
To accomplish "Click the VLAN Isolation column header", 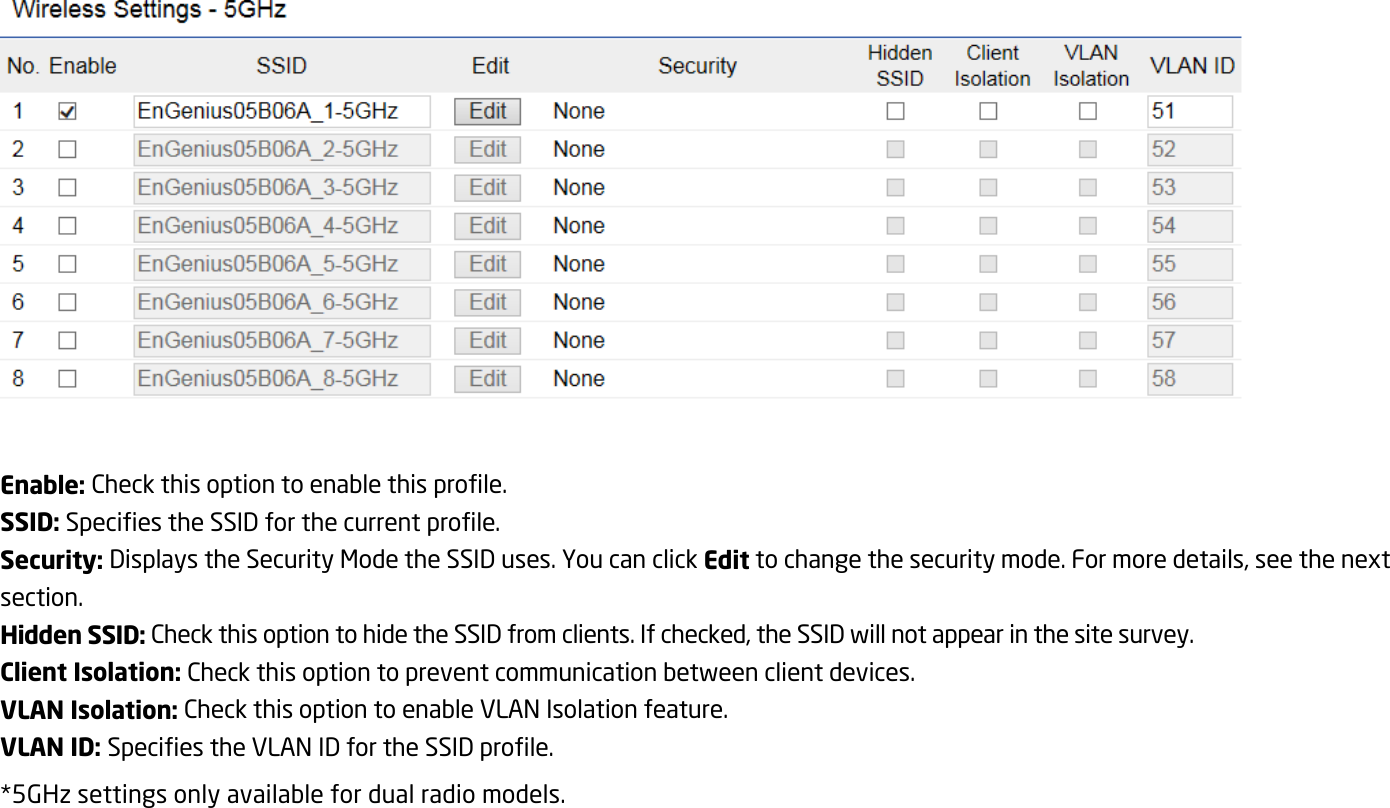I will tap(1091, 65).
